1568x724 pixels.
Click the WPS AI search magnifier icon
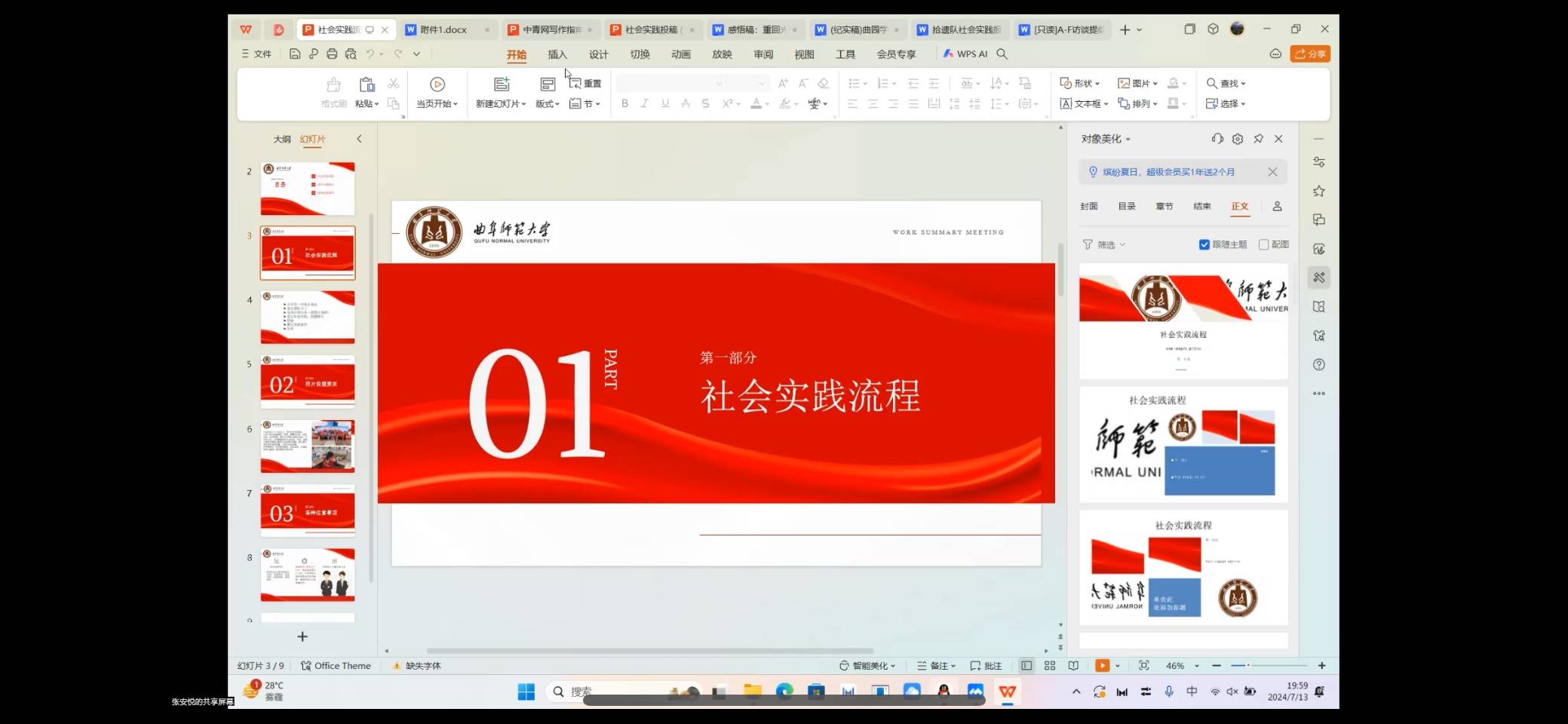point(1002,54)
